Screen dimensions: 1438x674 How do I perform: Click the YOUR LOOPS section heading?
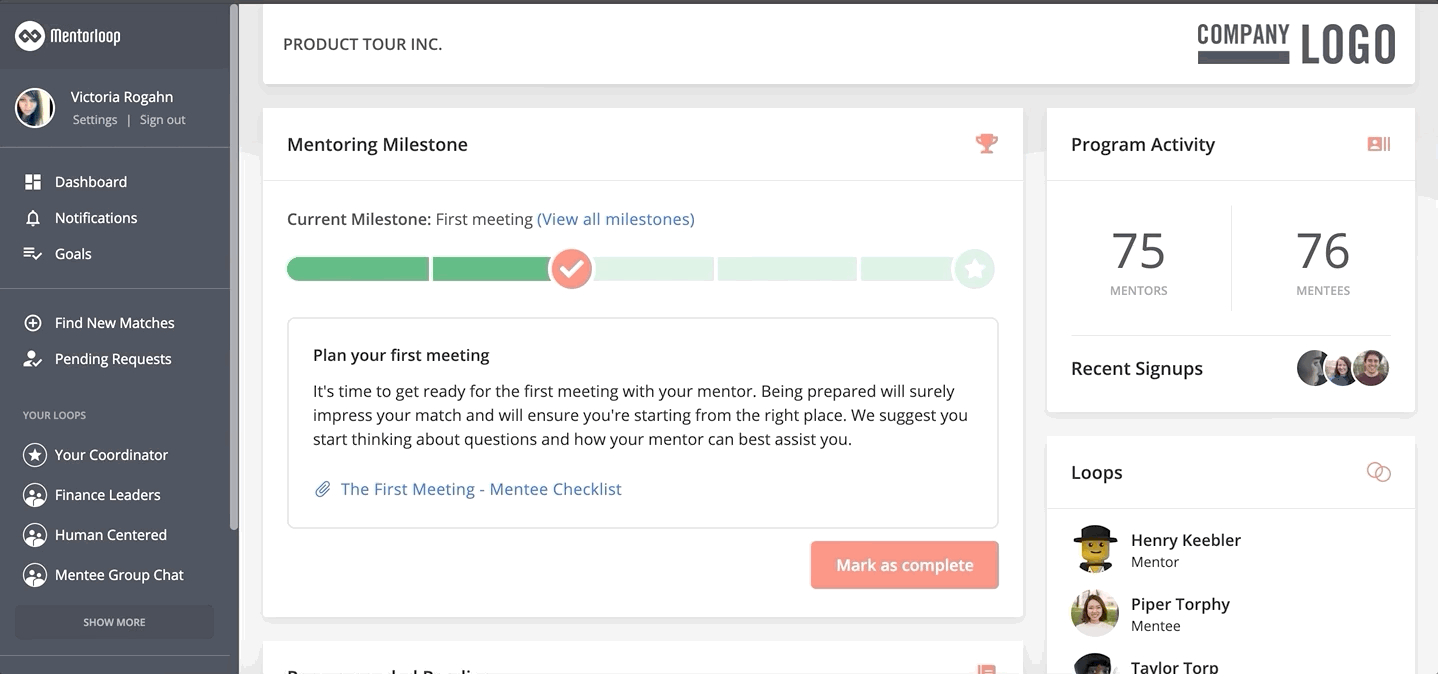click(55, 415)
